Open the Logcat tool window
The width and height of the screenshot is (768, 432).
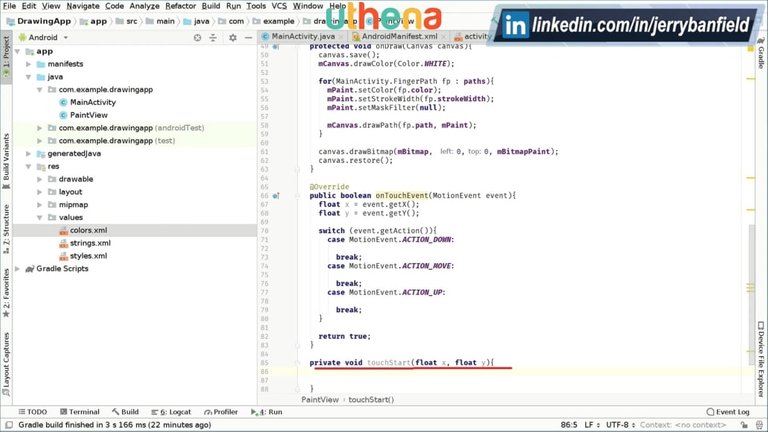tap(174, 412)
